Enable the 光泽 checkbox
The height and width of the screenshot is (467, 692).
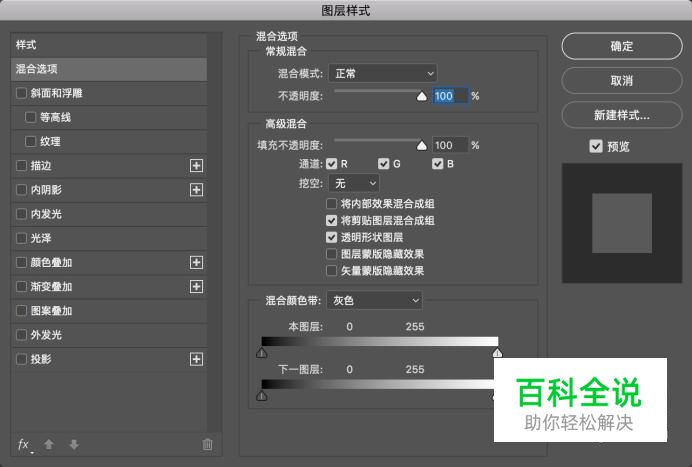pyautogui.click(x=21, y=238)
